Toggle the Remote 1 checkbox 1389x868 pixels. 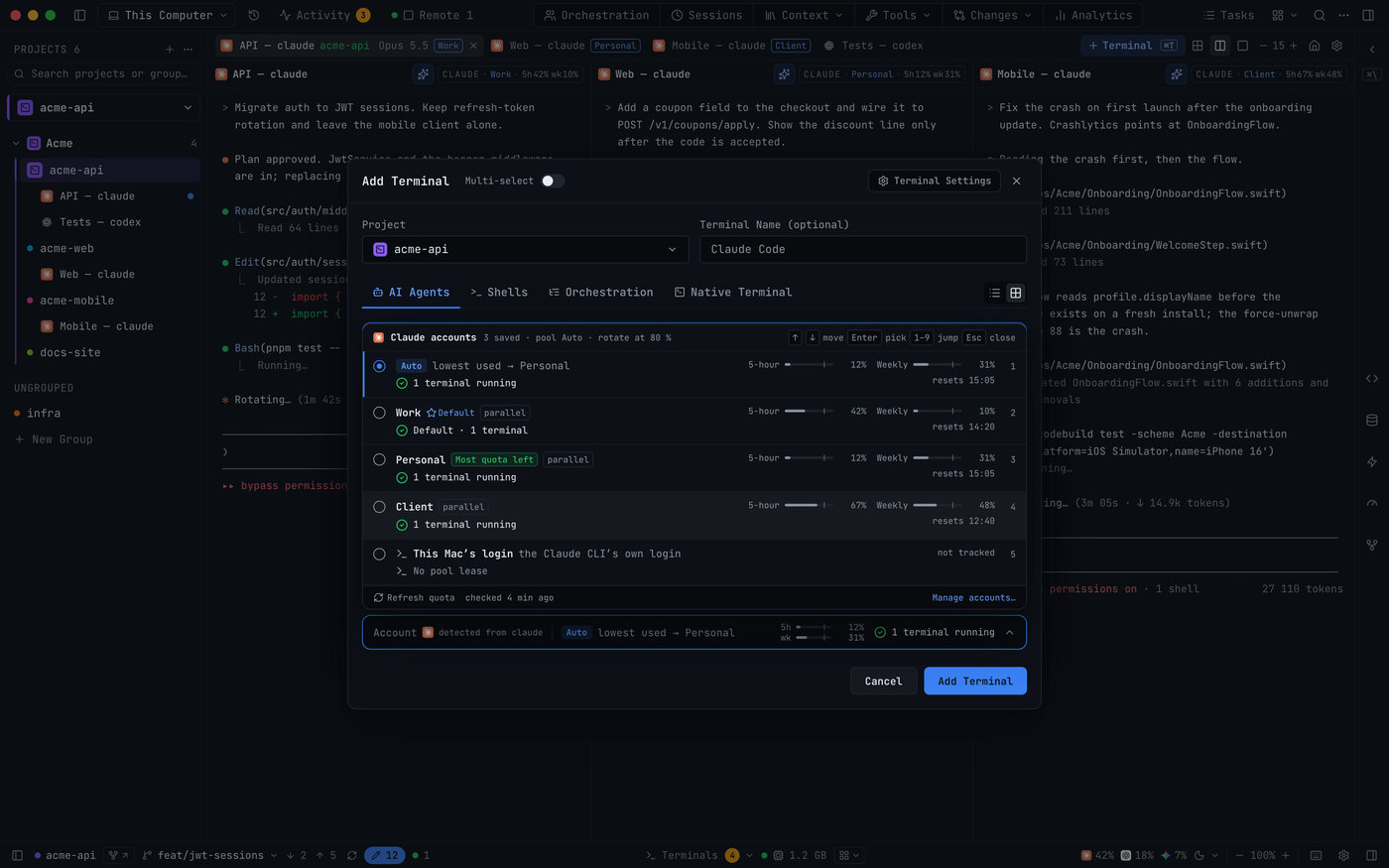coord(408,15)
